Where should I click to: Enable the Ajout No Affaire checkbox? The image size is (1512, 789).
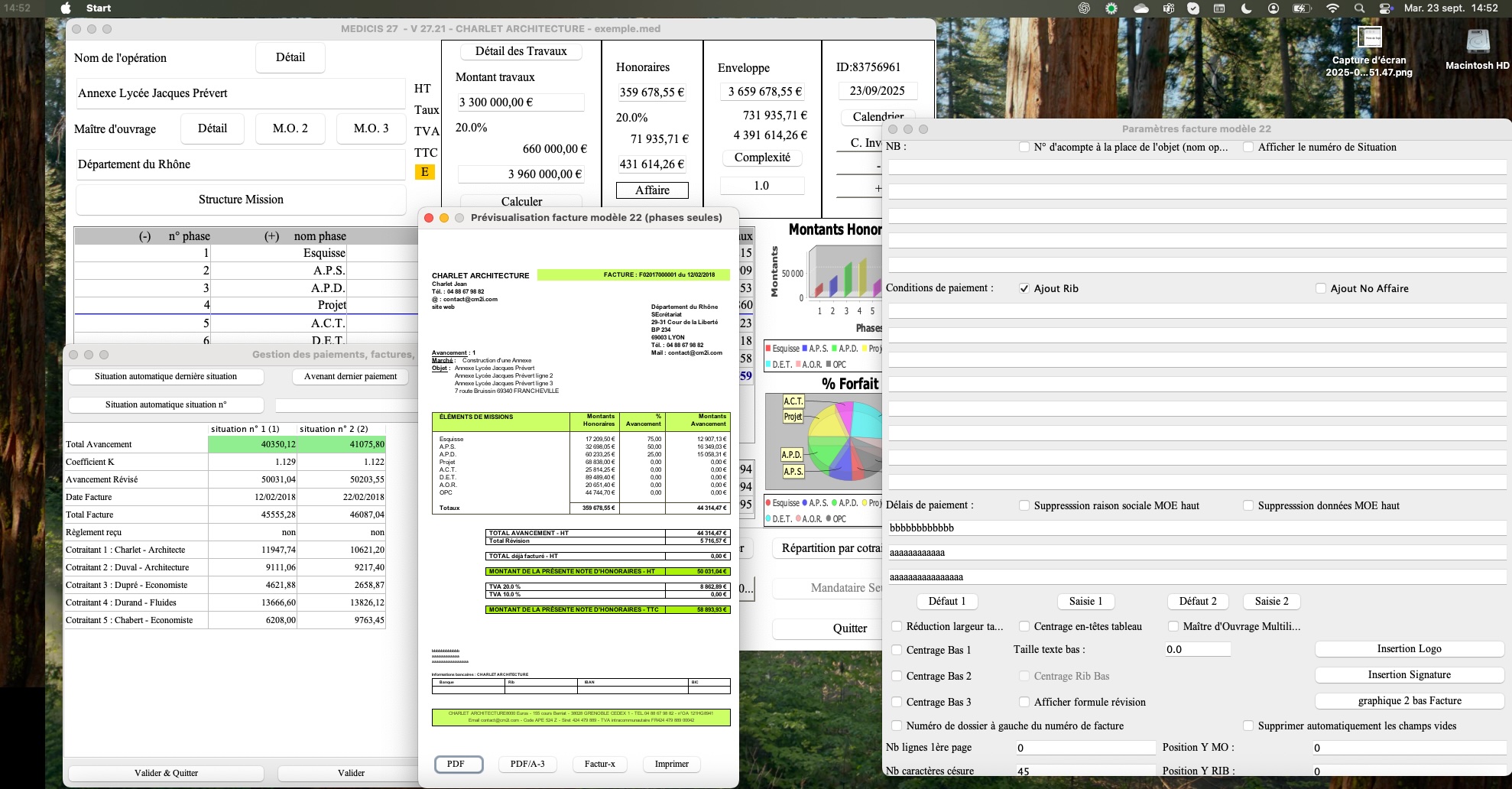pyautogui.click(x=1320, y=288)
